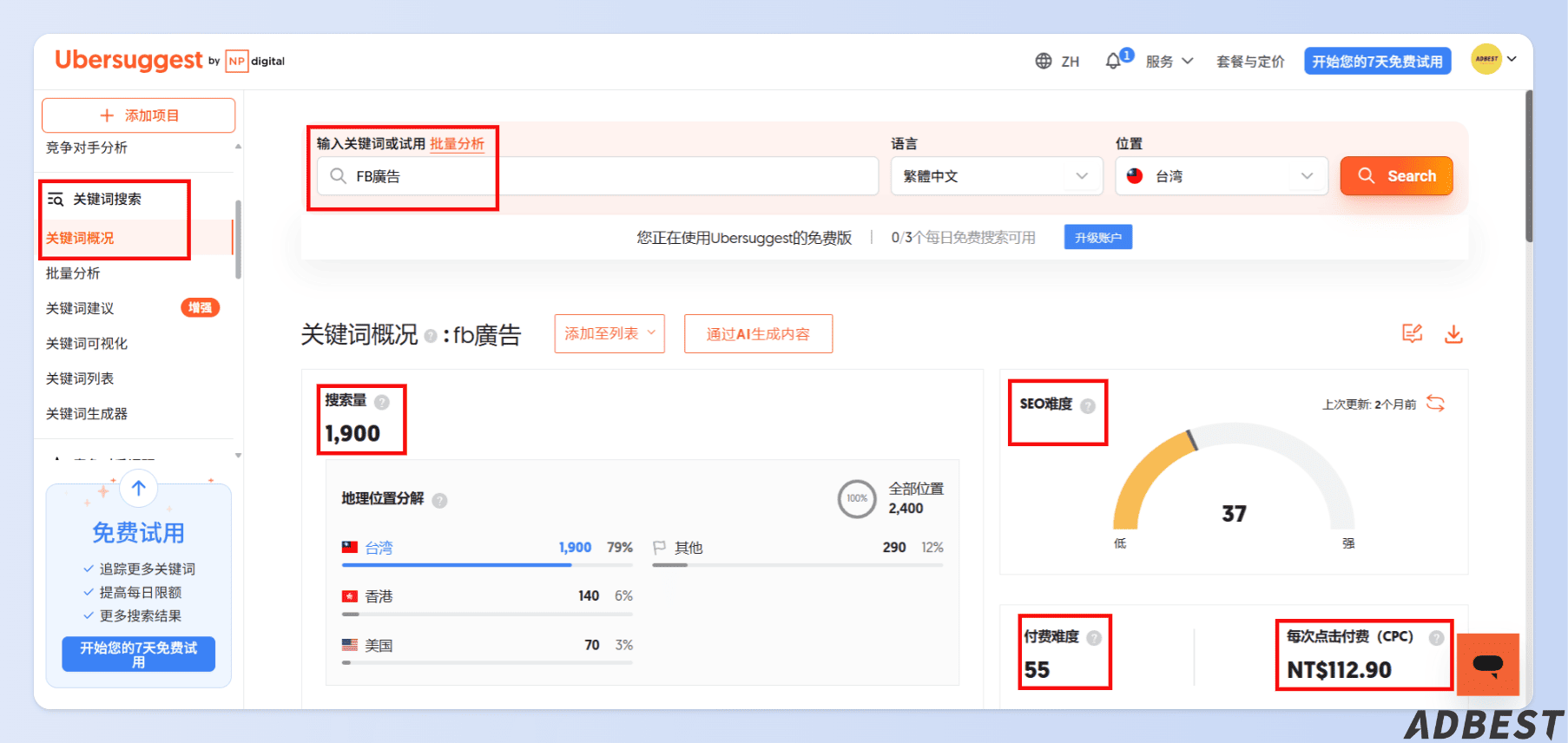
Task: Click 上次更新: 2个月前 text
Action: click(1369, 404)
